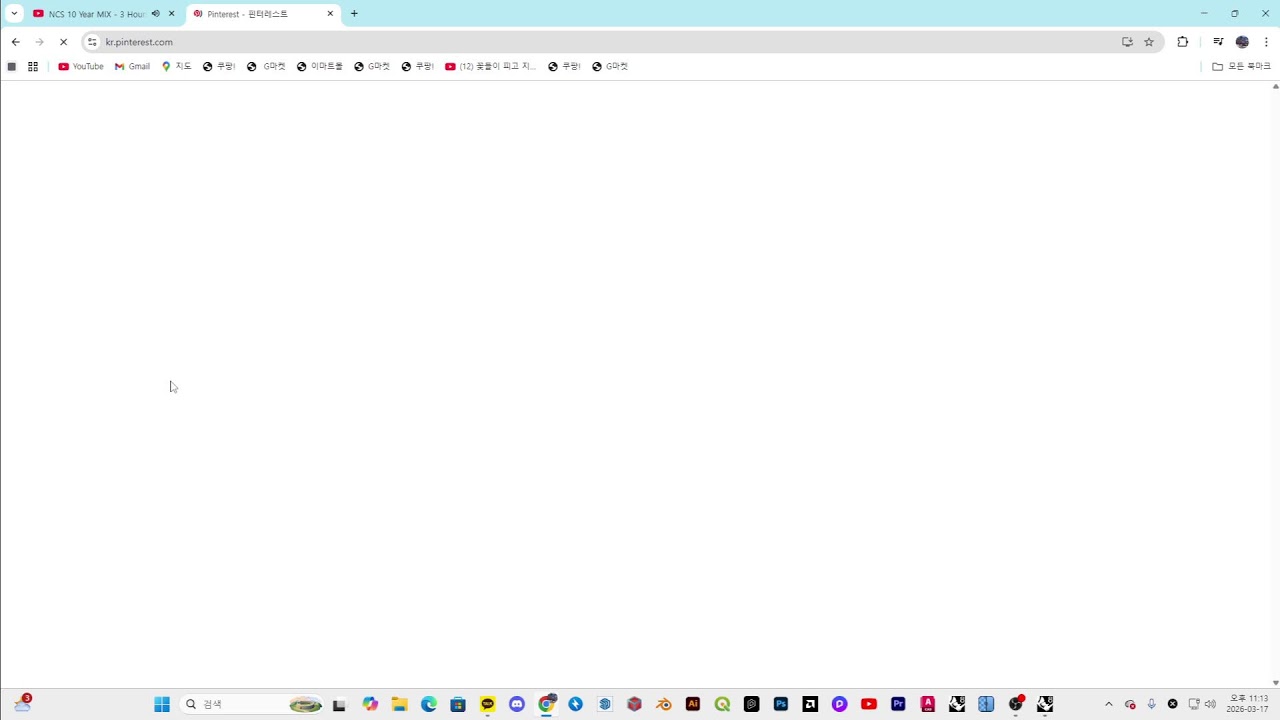Open Chrome profile avatar
Image resolution: width=1280 pixels, height=720 pixels.
pyautogui.click(x=1242, y=42)
